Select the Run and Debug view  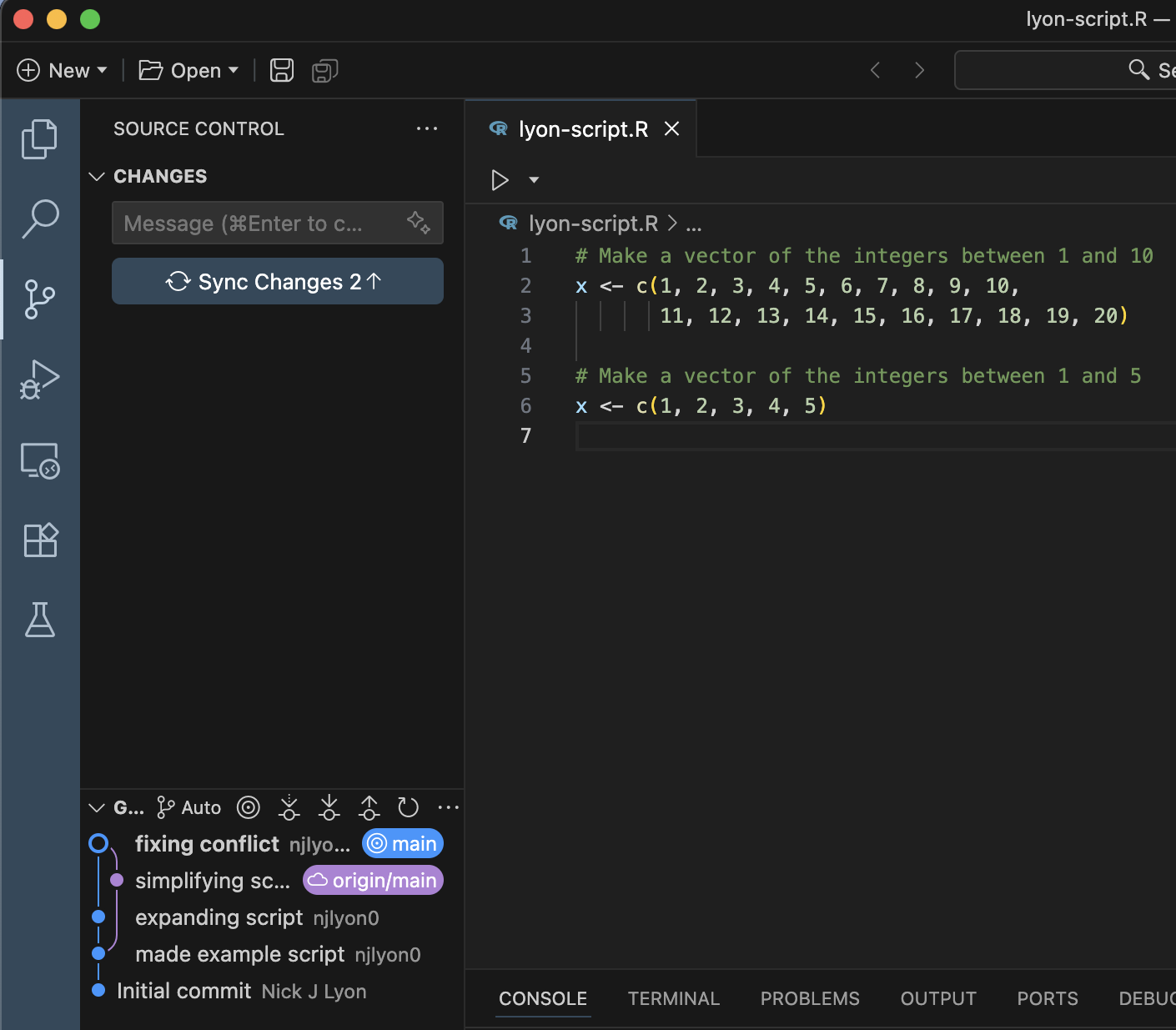click(39, 379)
